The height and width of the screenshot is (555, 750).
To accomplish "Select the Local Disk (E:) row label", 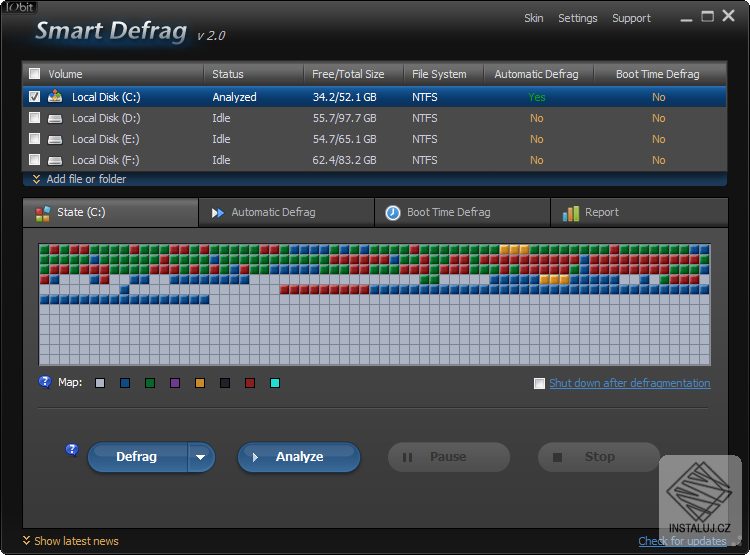I will tap(106, 139).
